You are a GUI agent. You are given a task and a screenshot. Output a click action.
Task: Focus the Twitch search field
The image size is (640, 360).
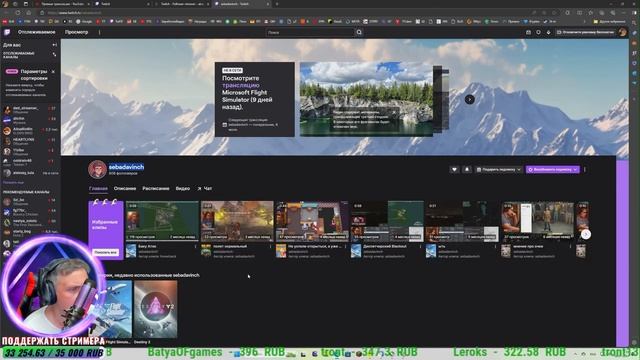[x=310, y=32]
